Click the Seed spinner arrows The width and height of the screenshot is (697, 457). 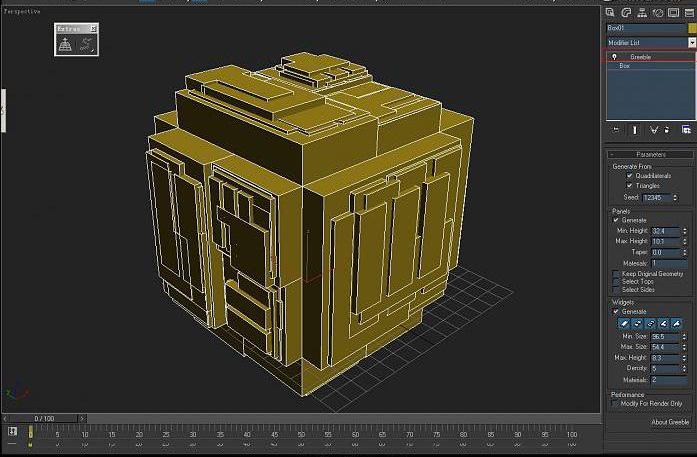pyautogui.click(x=675, y=197)
